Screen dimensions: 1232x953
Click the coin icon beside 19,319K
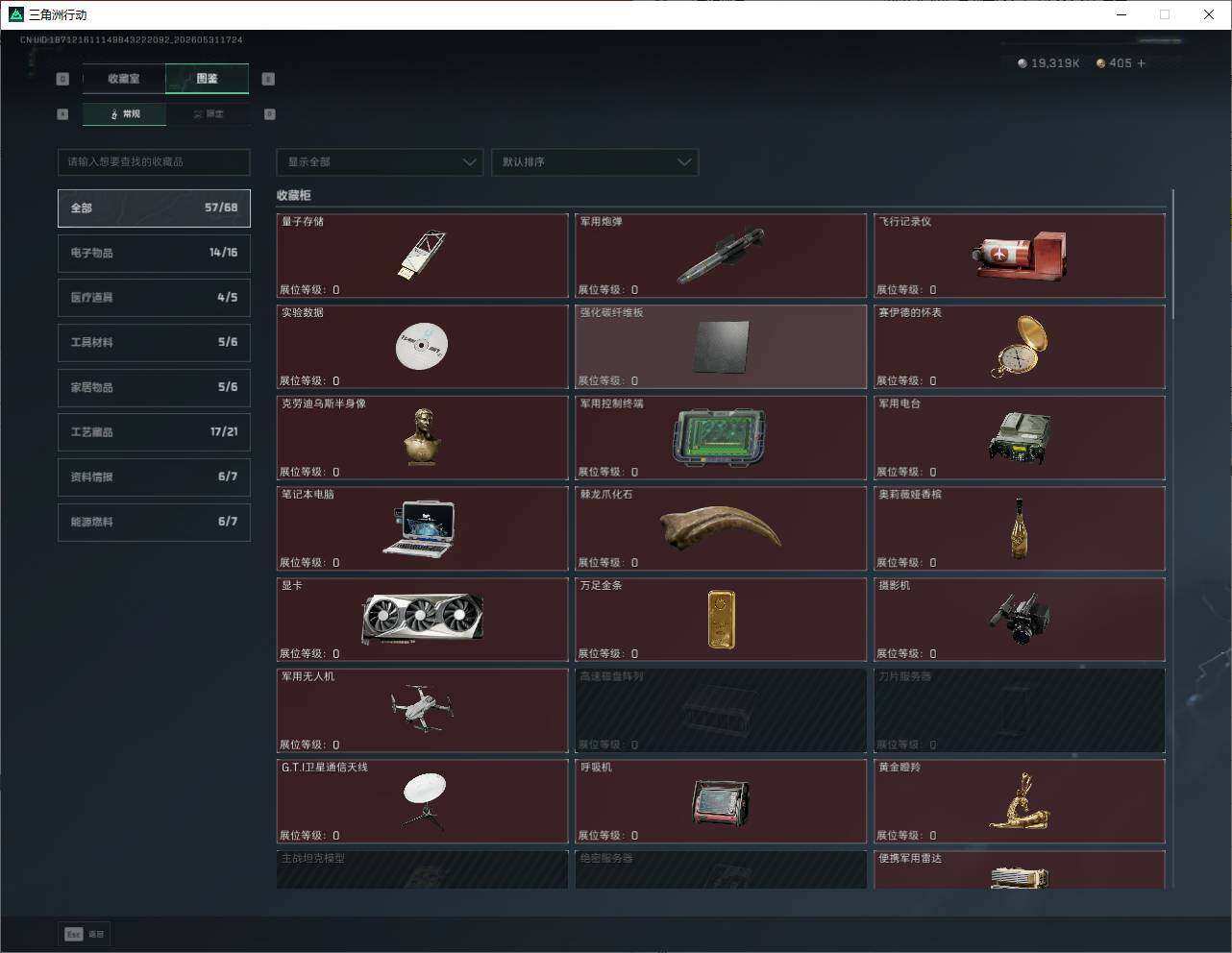[x=1023, y=63]
